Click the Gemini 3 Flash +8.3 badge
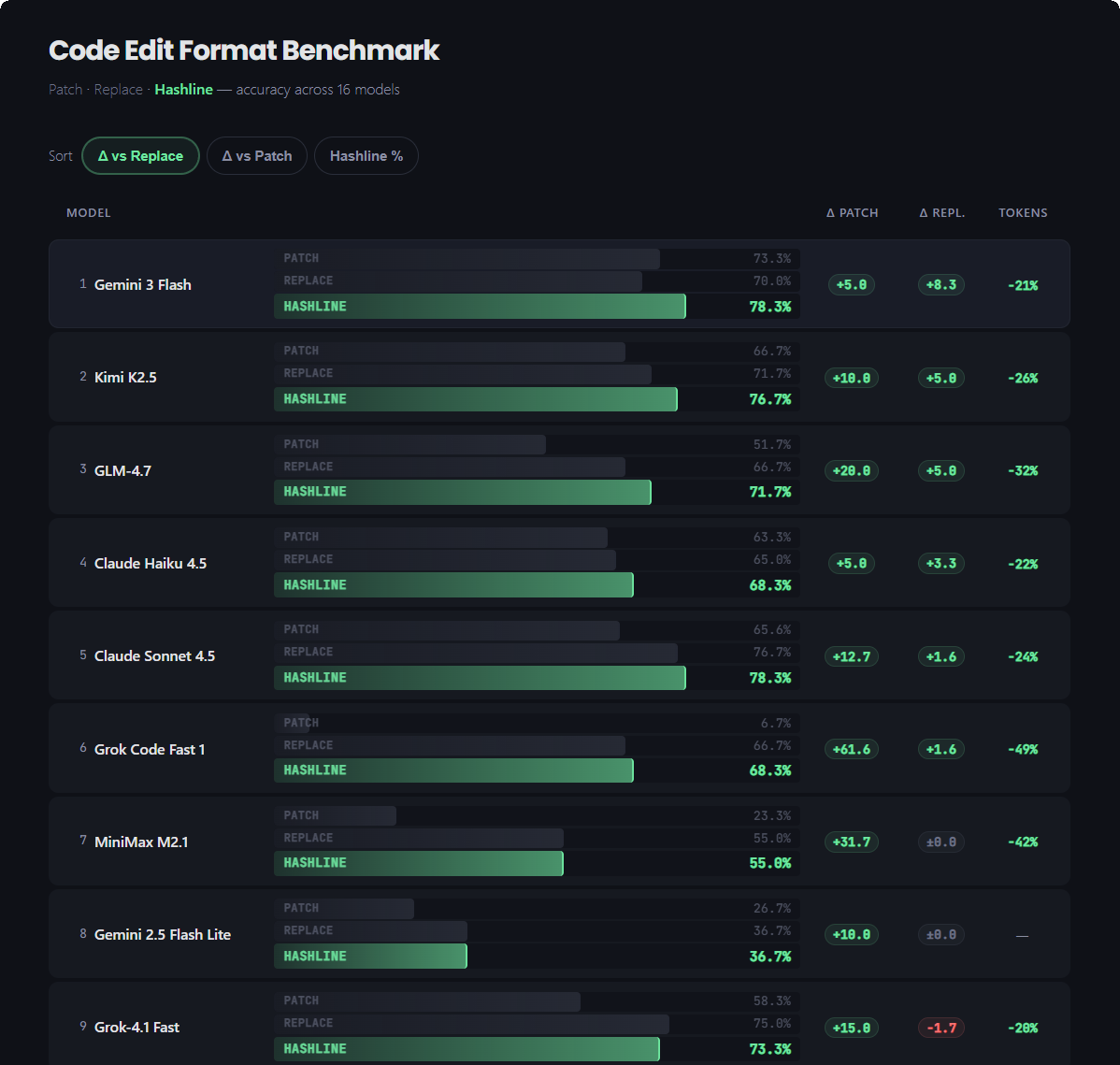The height and width of the screenshot is (1065, 1120). click(x=941, y=285)
